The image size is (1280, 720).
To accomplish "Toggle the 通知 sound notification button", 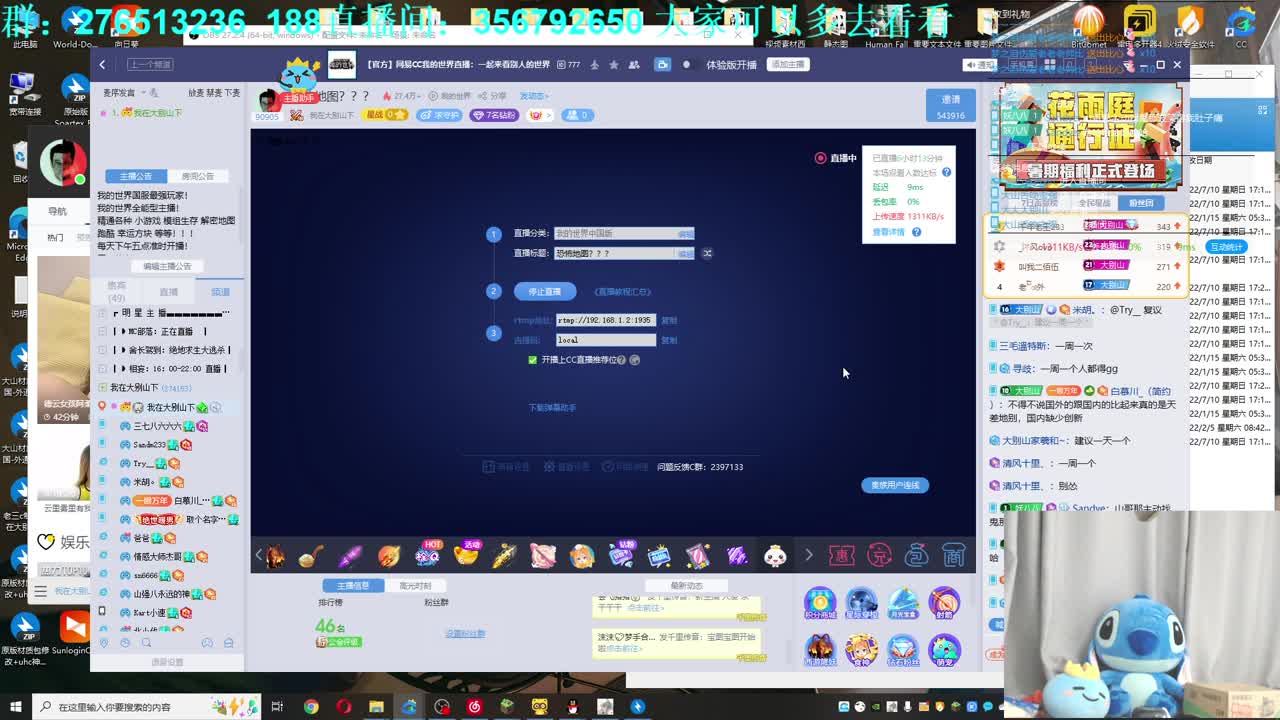I will click(x=980, y=65).
